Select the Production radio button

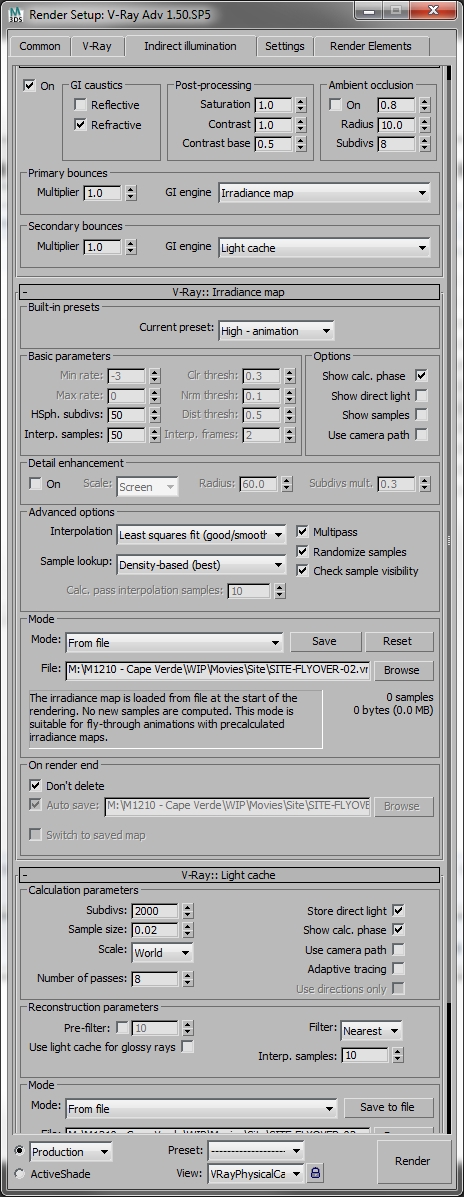pos(19,1150)
